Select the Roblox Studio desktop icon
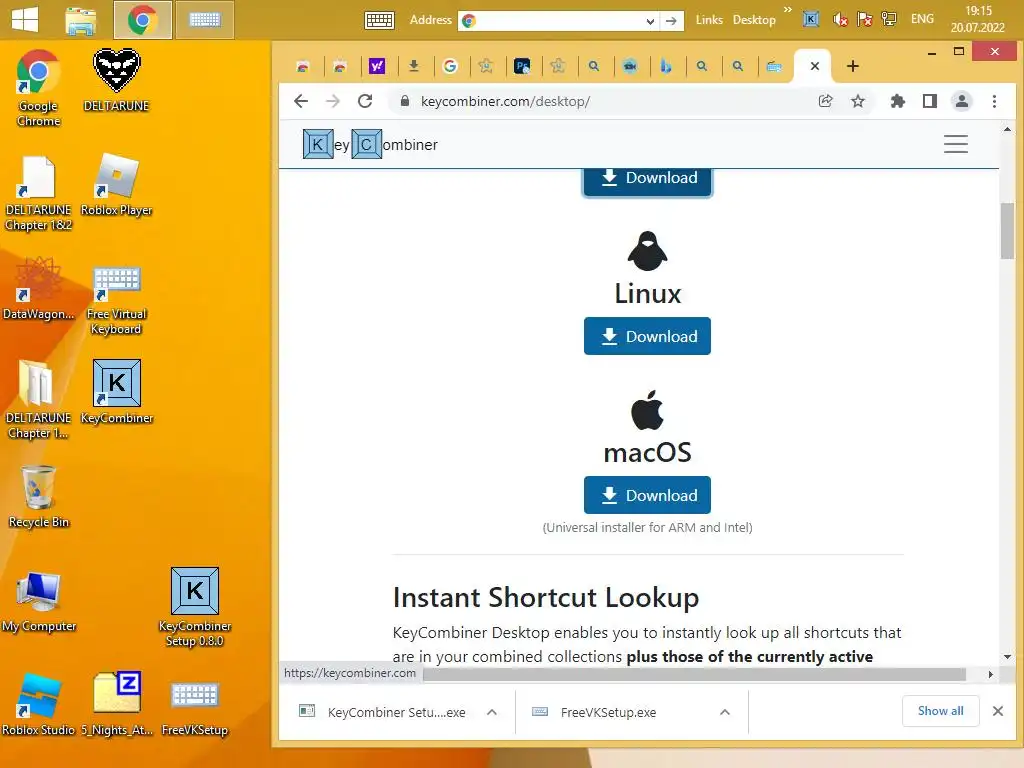 click(39, 704)
